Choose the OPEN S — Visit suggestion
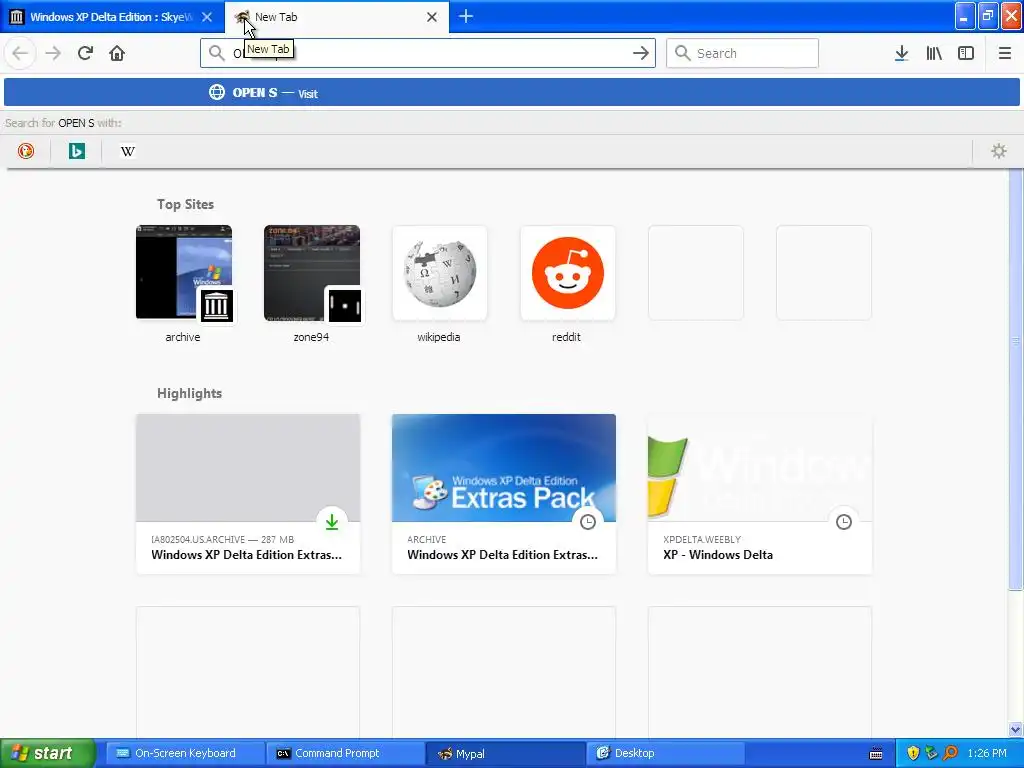The height and width of the screenshot is (768, 1024). (512, 93)
